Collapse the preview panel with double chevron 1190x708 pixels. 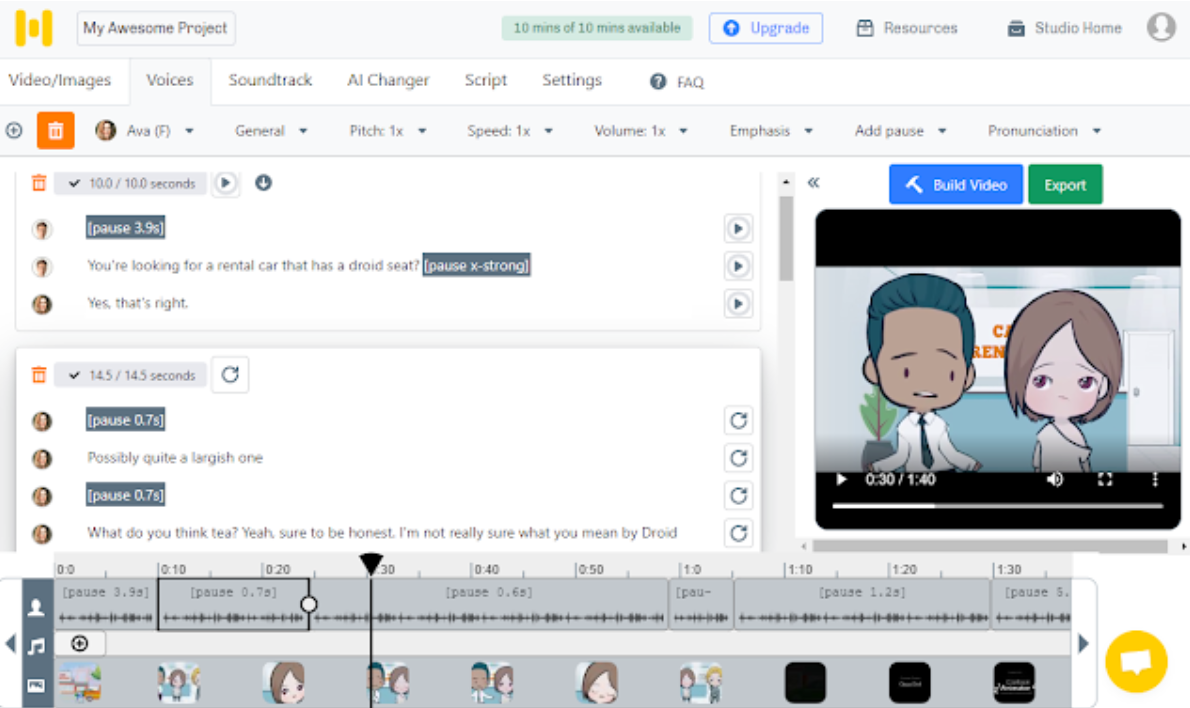[813, 183]
